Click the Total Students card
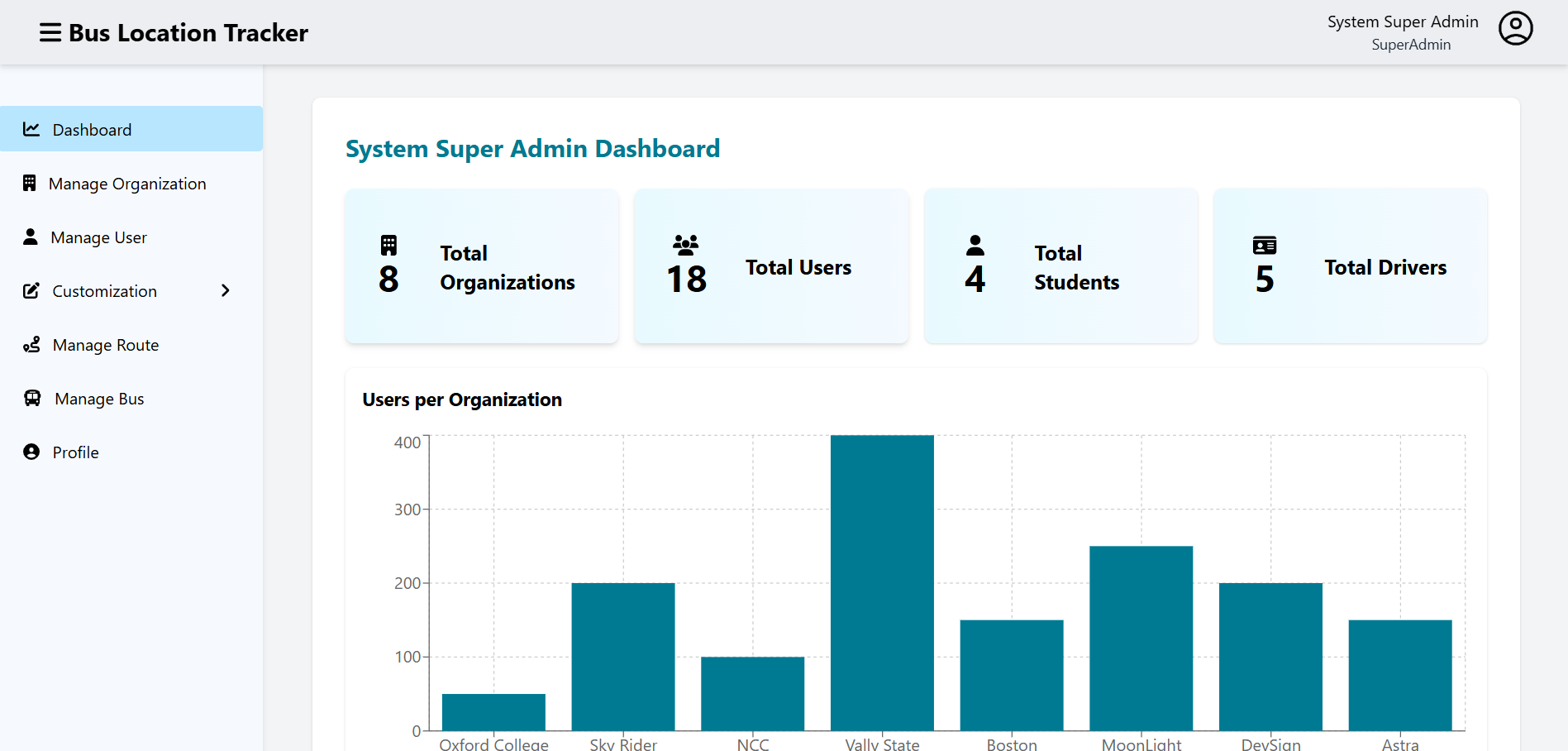The image size is (1568, 751). 1060,266
